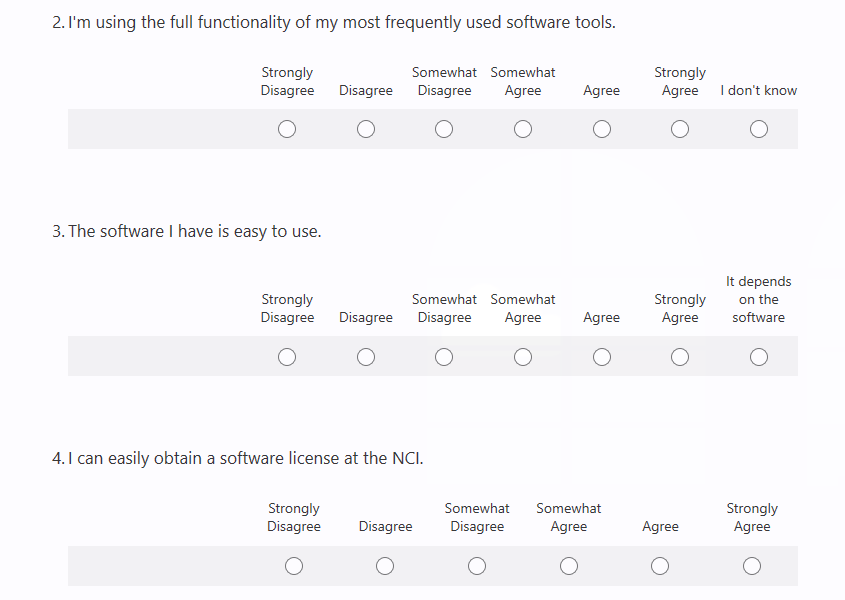Mark Agree for question 3
845x600 pixels.
pyautogui.click(x=602, y=357)
